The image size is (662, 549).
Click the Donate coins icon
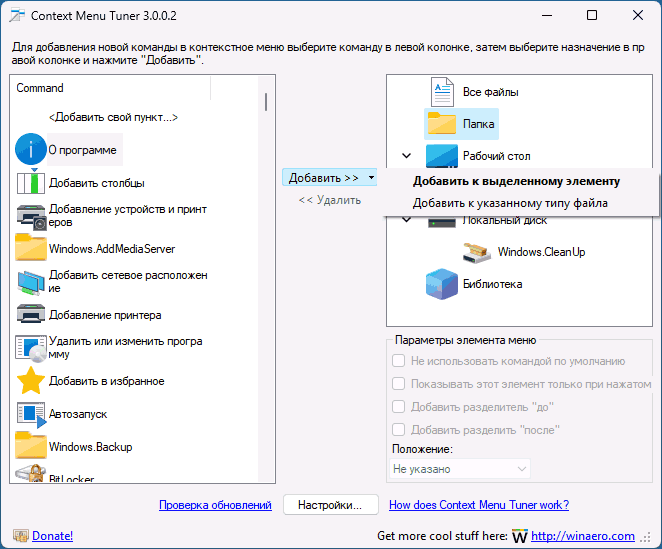click(x=21, y=535)
